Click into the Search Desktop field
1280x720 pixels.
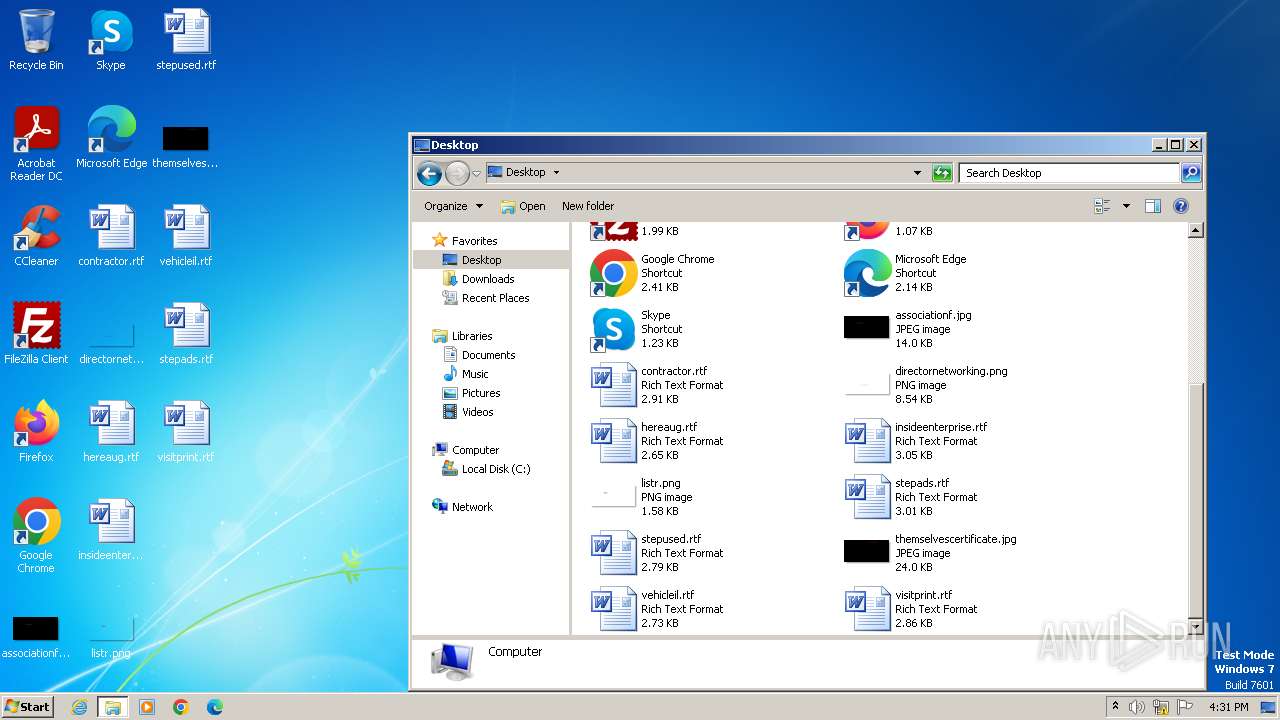(1069, 173)
